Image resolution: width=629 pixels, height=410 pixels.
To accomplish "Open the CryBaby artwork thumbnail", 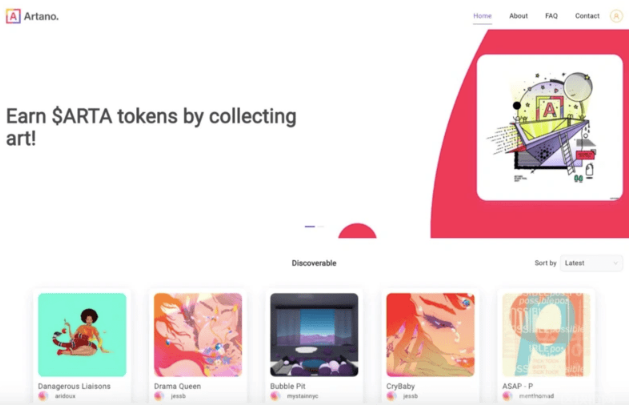I will pyautogui.click(x=430, y=335).
